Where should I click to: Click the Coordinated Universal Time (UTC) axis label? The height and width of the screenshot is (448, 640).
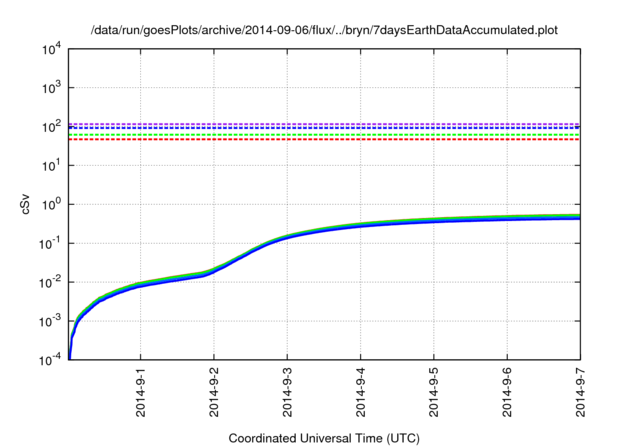(x=324, y=438)
